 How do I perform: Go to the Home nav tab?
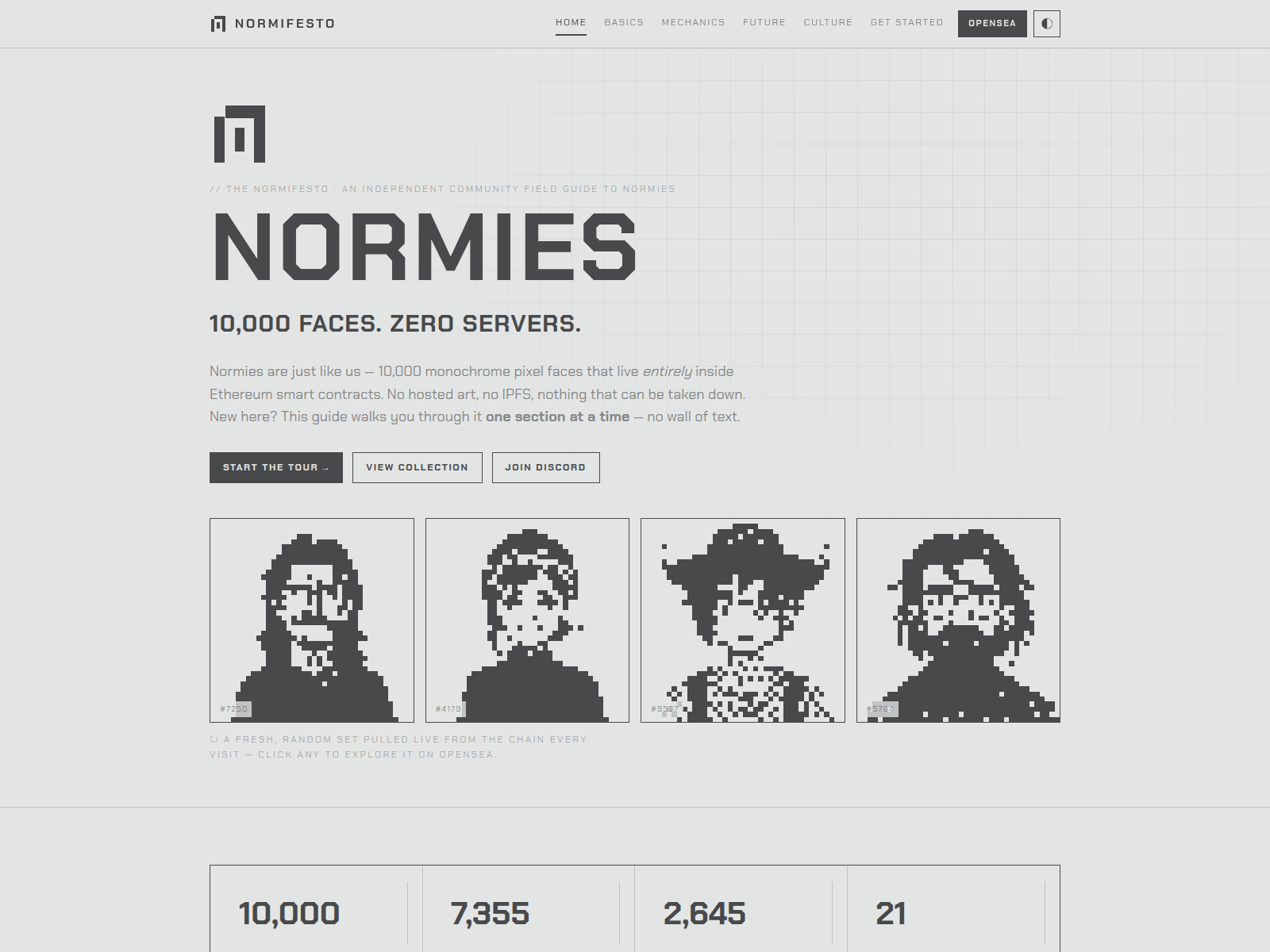point(571,23)
